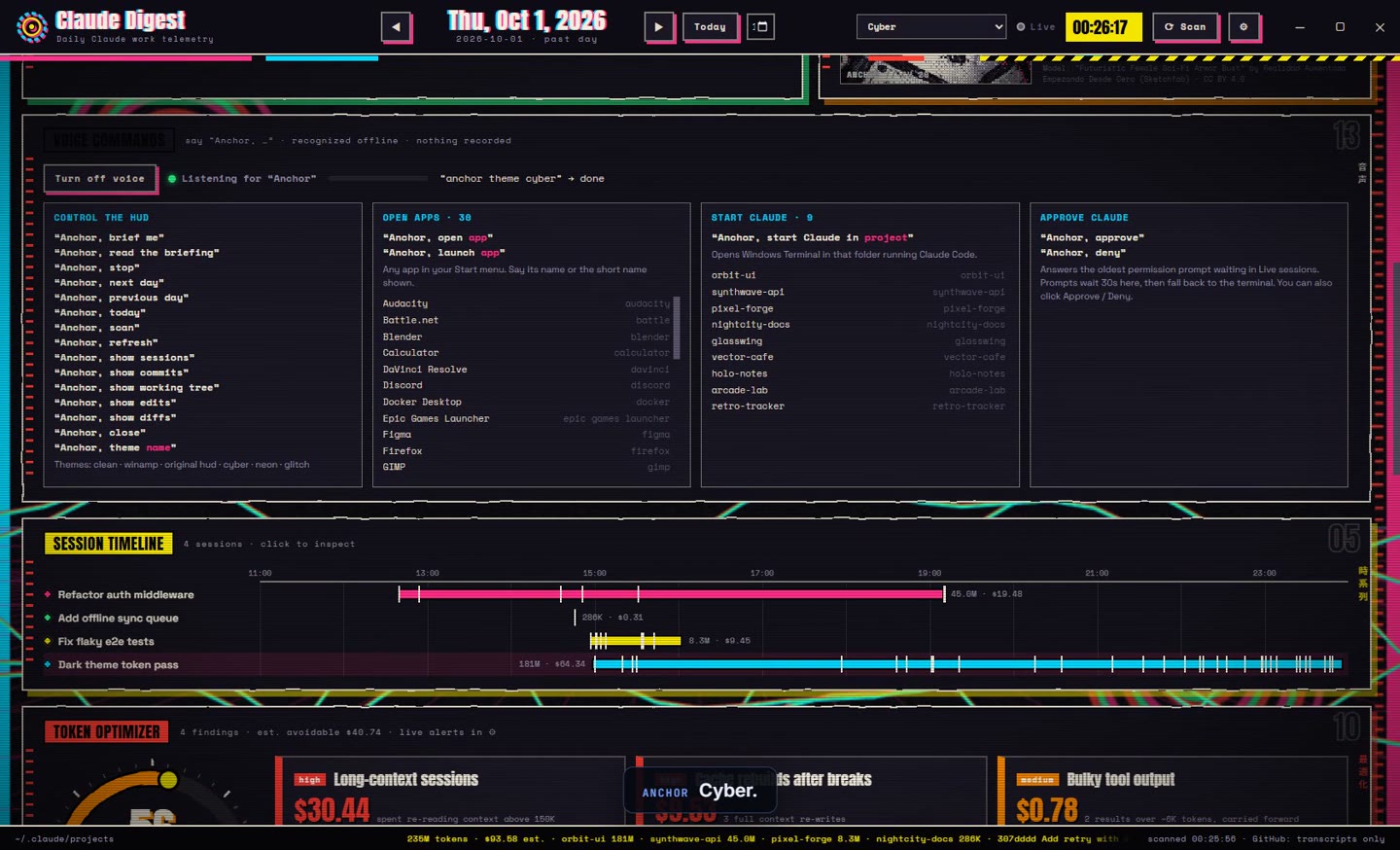Turn off voice listening
Viewport: 1400px width, 850px height.
click(99, 179)
